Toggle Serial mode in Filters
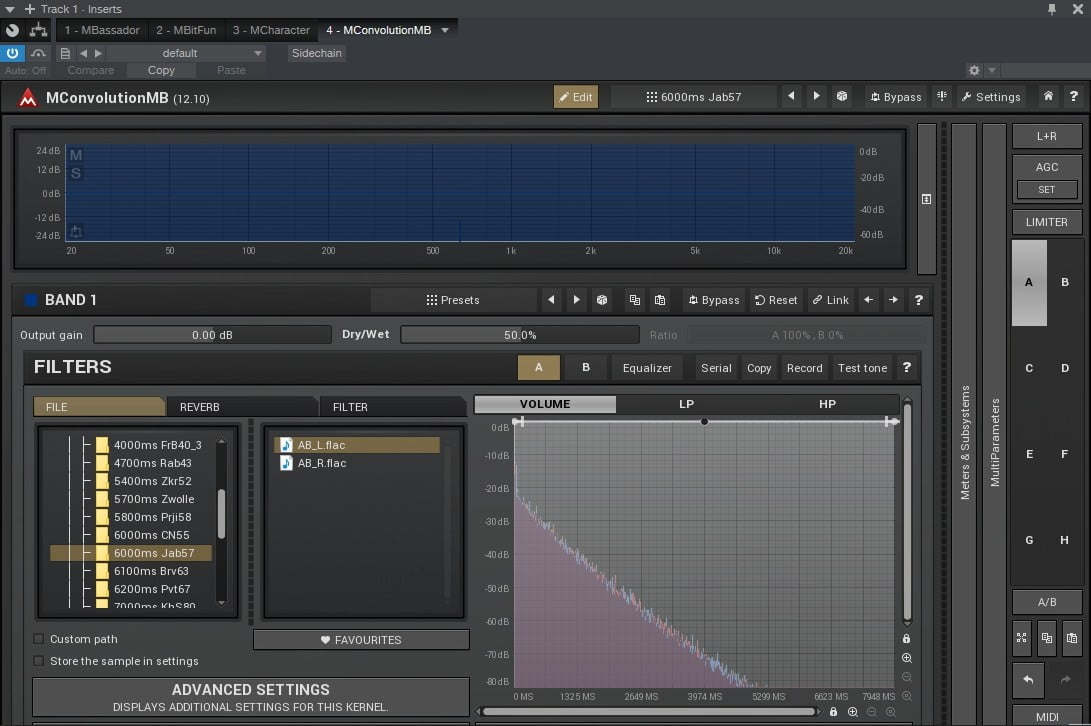The height and width of the screenshot is (726, 1091). click(x=716, y=368)
